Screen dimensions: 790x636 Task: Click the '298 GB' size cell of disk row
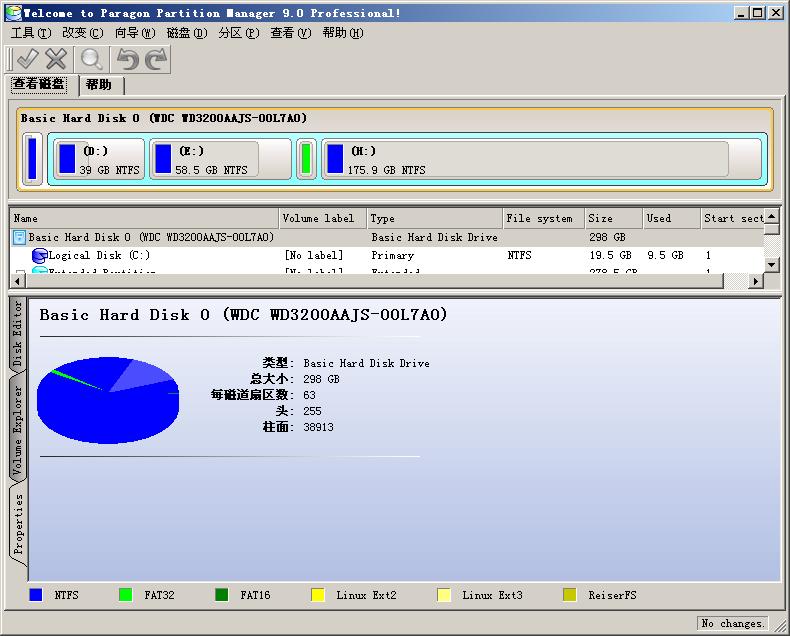pos(608,237)
